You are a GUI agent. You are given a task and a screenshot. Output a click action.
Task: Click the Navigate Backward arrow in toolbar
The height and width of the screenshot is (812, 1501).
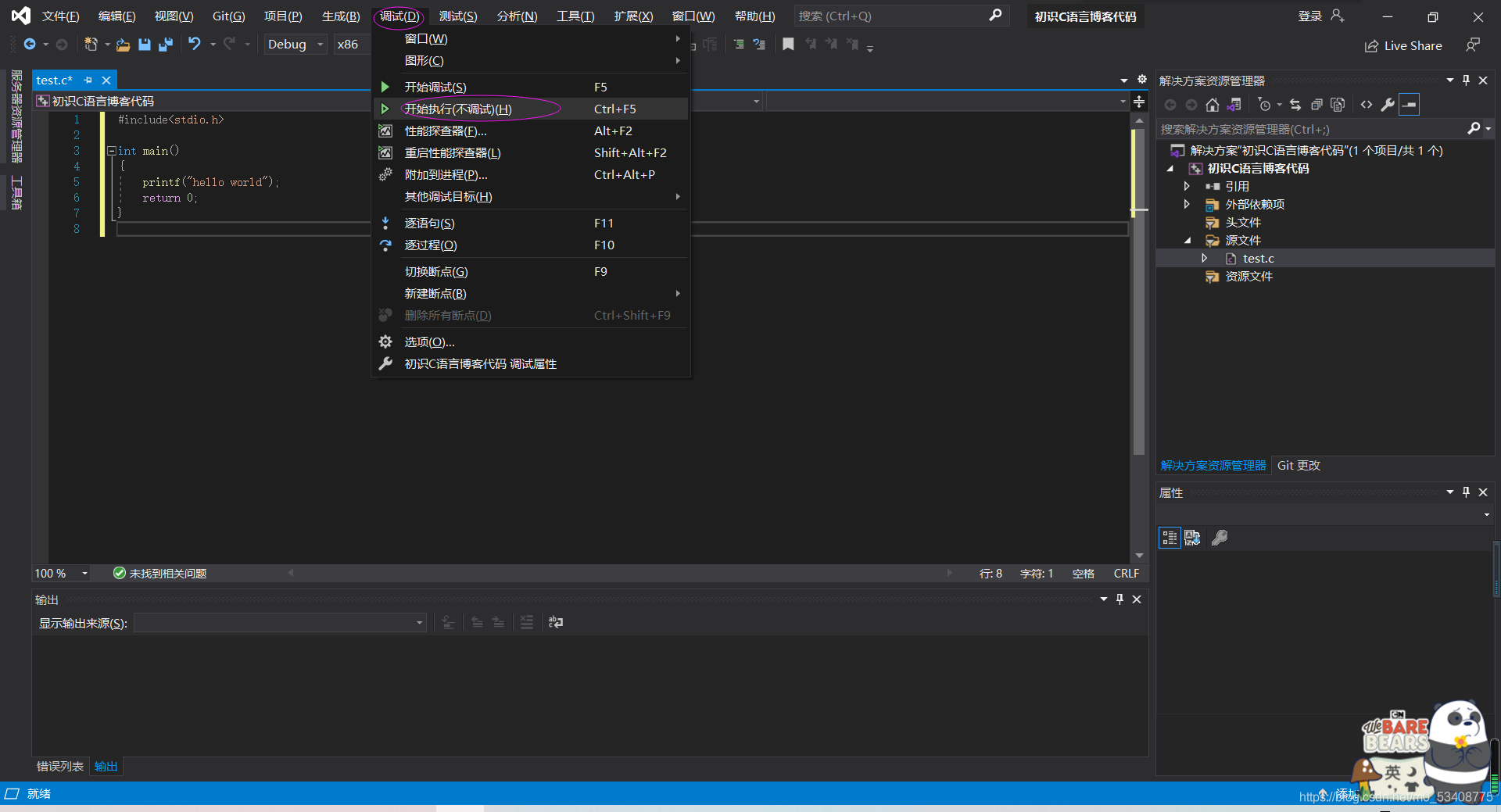30,45
